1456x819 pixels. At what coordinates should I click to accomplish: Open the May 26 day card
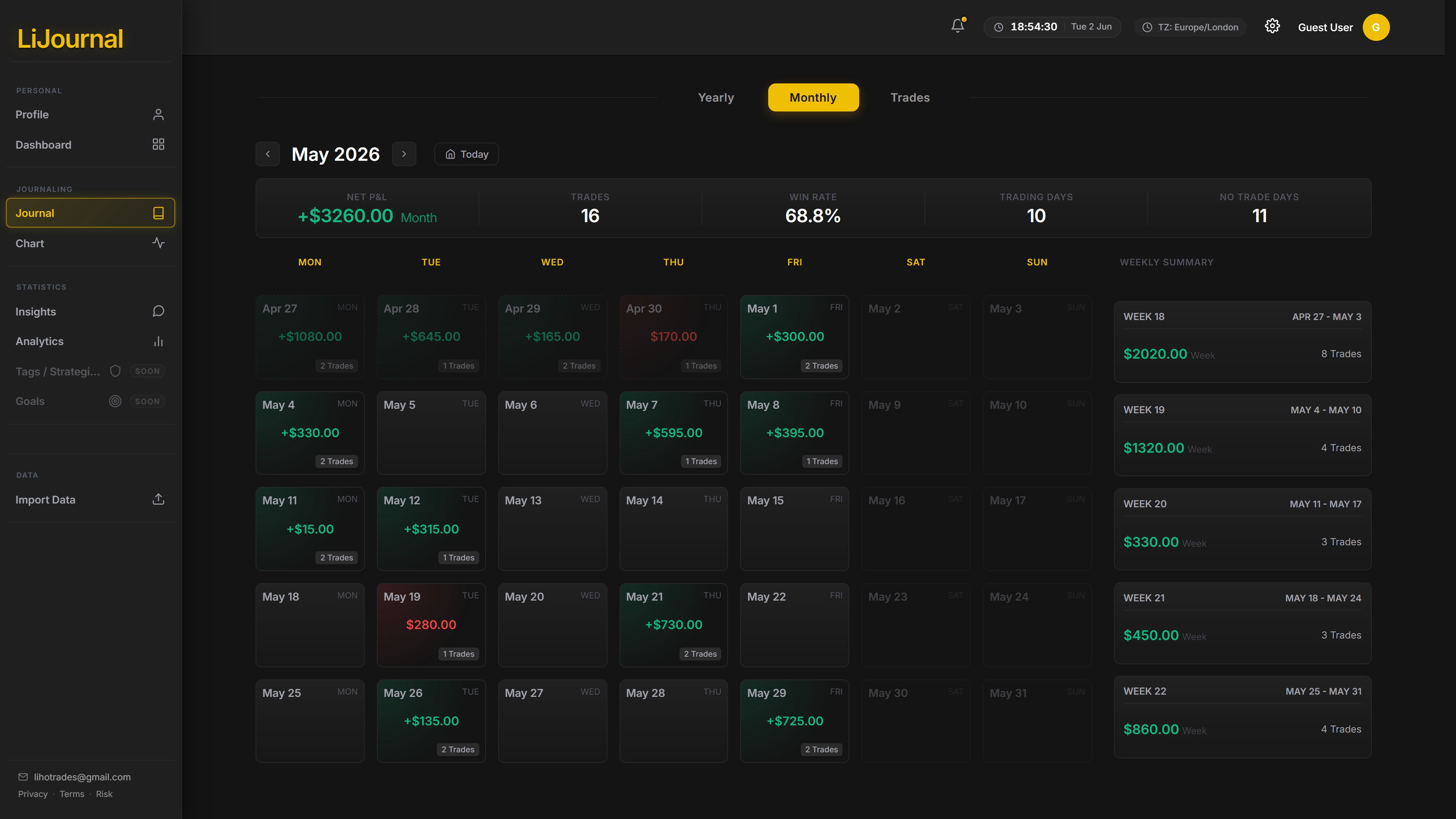point(431,721)
